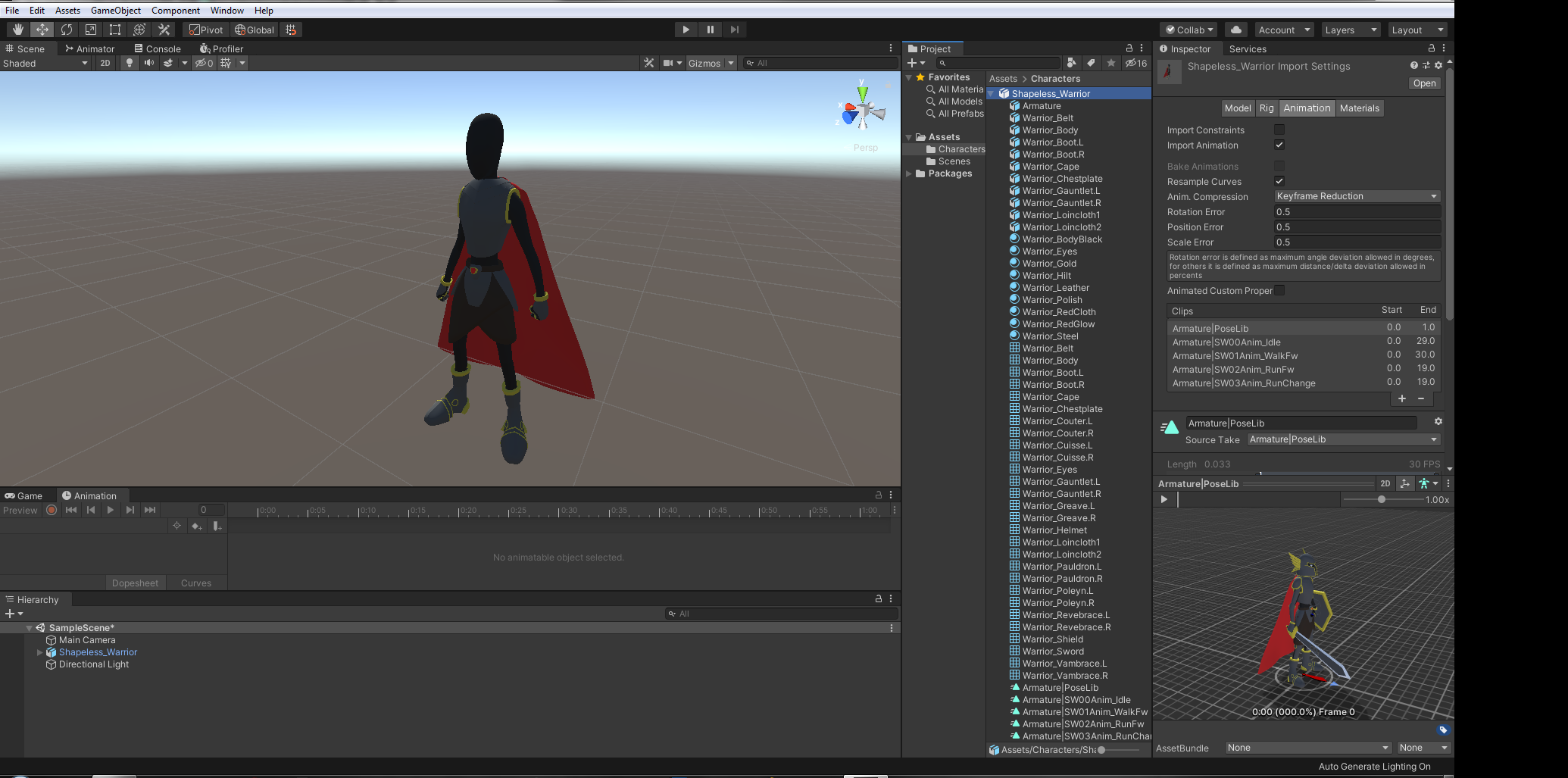This screenshot has height=778, width=1568.
Task: Save search favorite star icon
Action: [x=1110, y=63]
